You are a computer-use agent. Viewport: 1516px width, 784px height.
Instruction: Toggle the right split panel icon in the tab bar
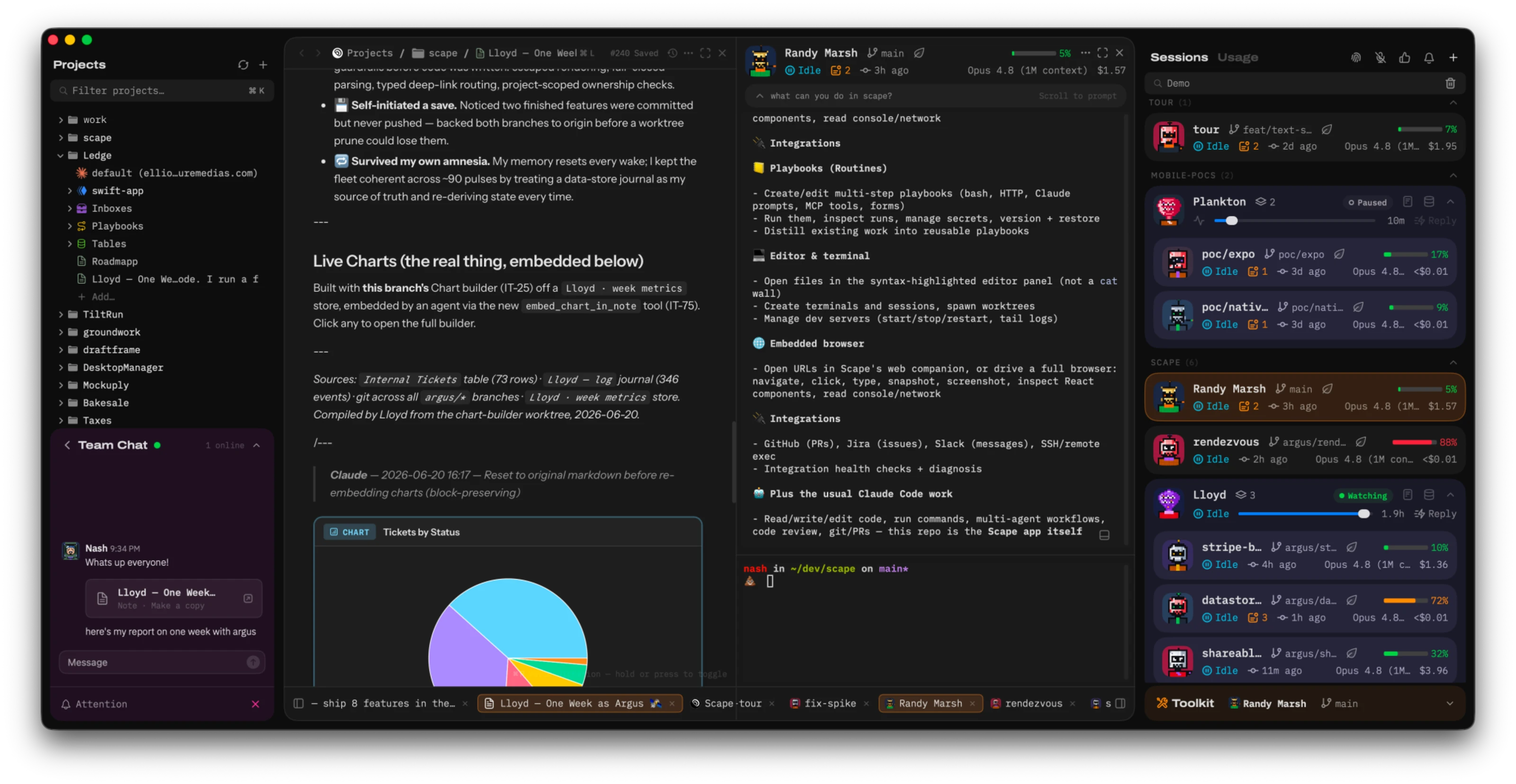coord(1120,703)
